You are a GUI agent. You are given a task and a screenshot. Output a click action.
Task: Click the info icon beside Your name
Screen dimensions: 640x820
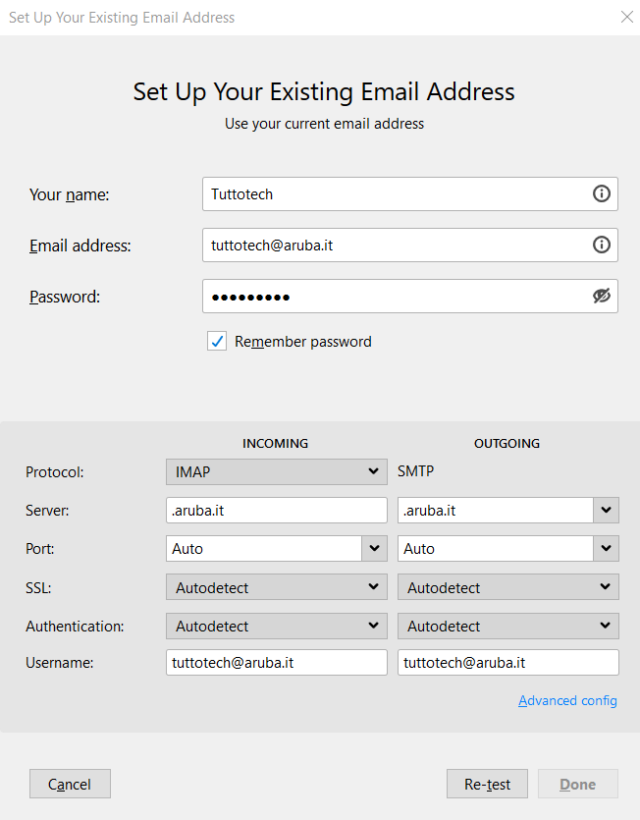(601, 194)
